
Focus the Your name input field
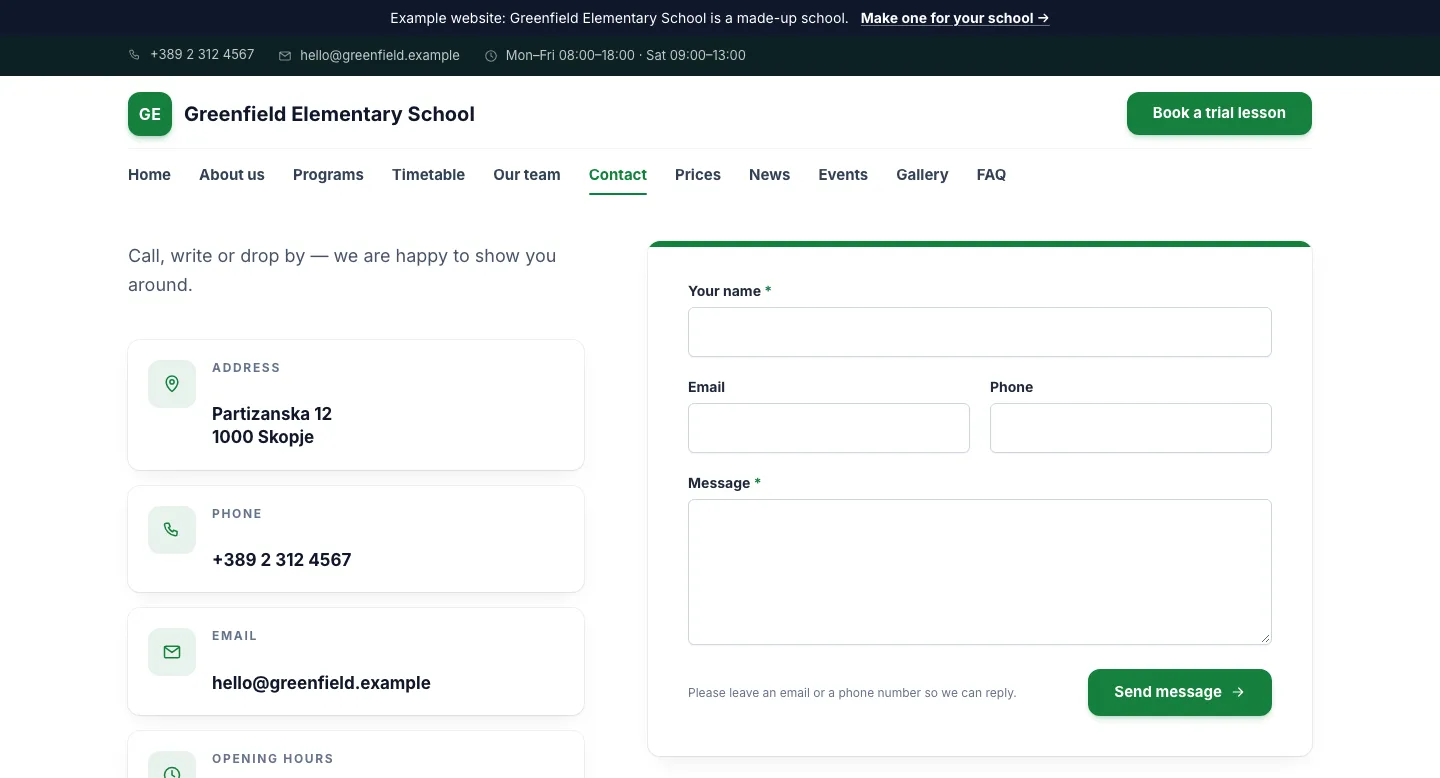click(x=980, y=332)
